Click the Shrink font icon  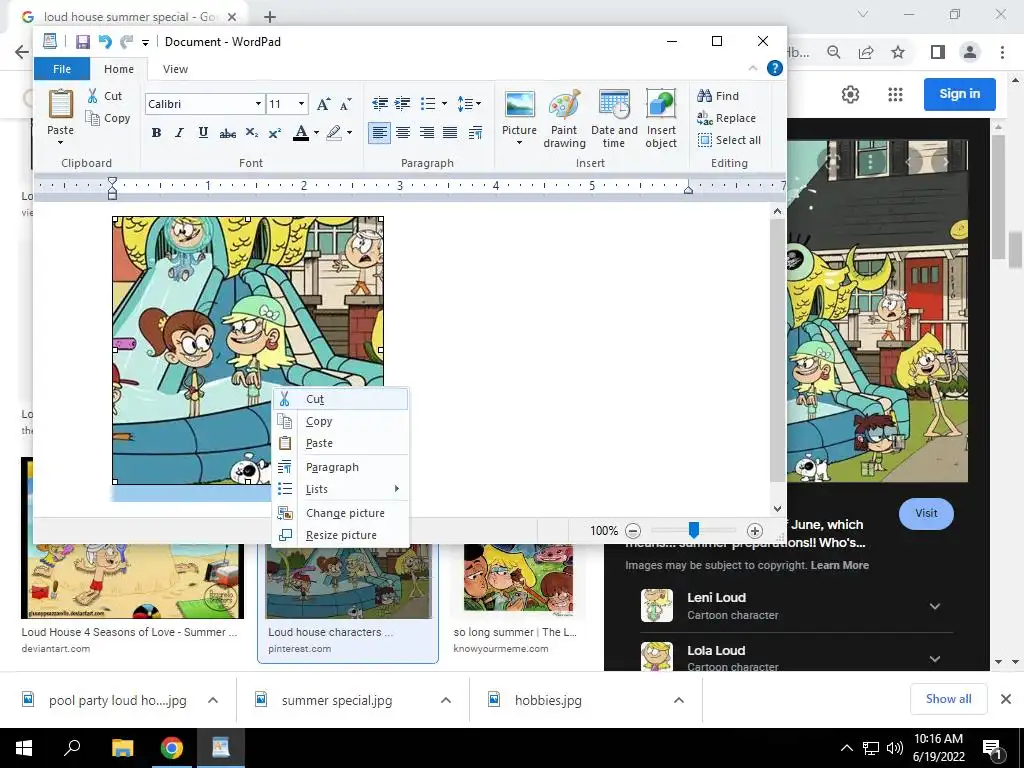(x=345, y=104)
